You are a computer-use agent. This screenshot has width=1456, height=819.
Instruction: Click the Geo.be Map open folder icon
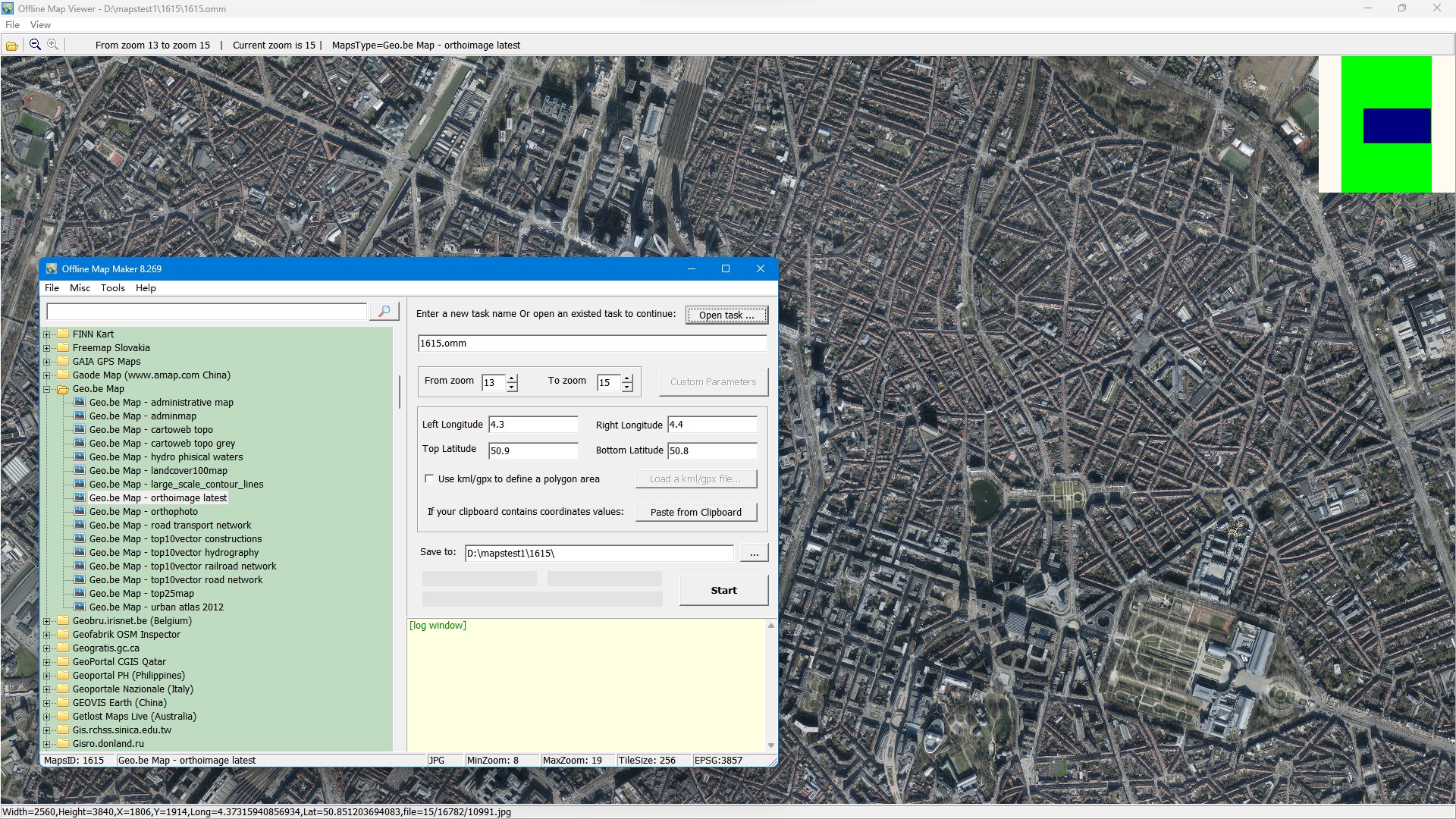click(63, 388)
